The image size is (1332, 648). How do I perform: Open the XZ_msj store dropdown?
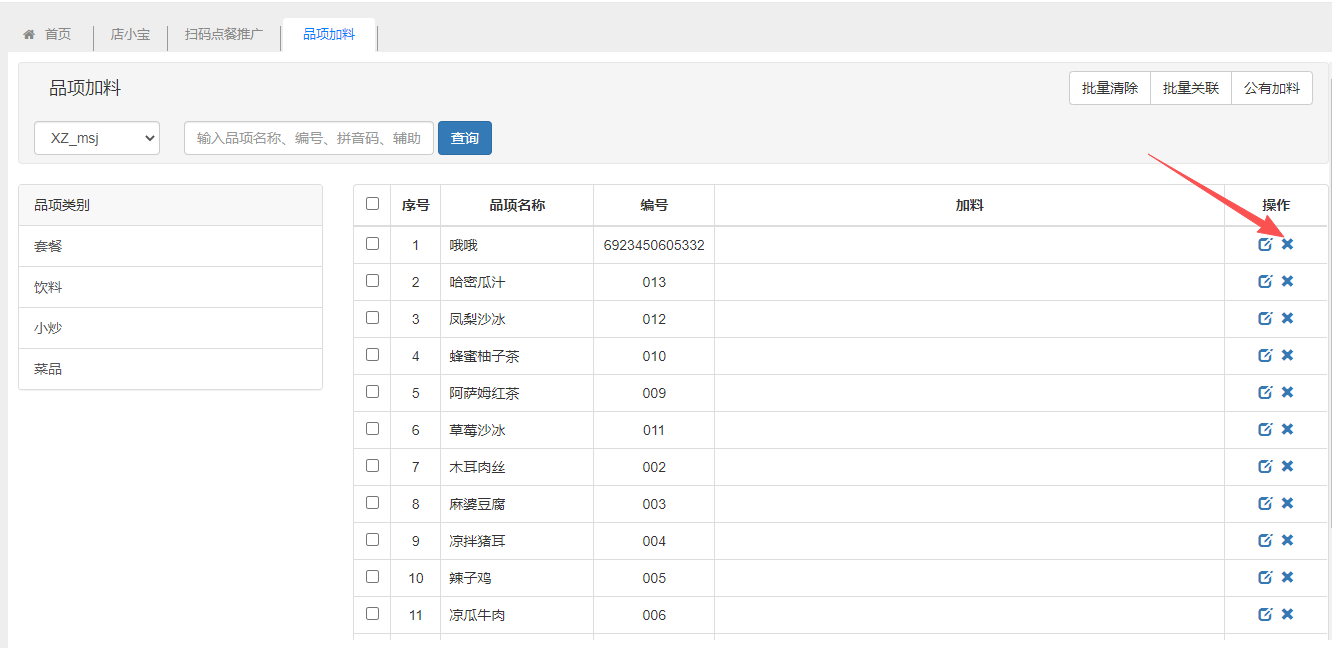tap(97, 138)
